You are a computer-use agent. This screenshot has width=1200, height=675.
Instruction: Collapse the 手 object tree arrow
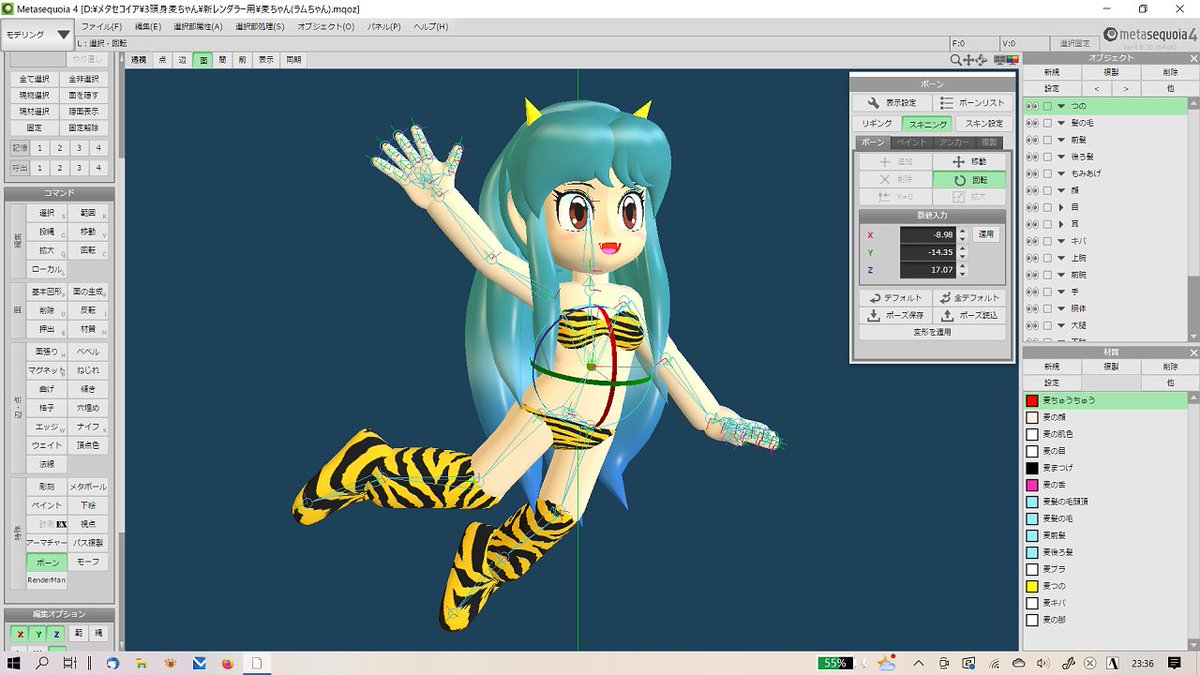coord(1061,291)
